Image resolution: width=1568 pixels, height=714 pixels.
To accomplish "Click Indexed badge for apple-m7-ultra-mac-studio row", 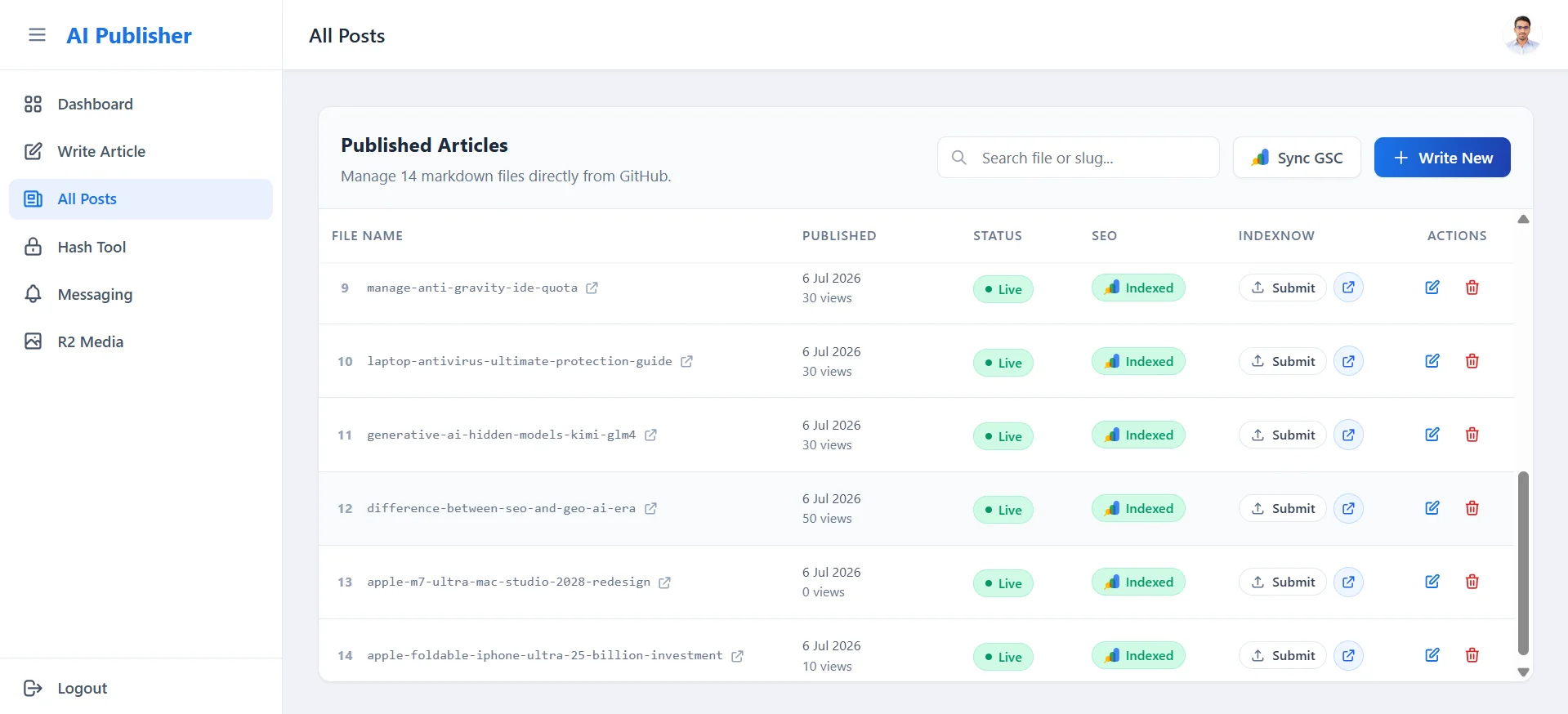I will [1138, 582].
